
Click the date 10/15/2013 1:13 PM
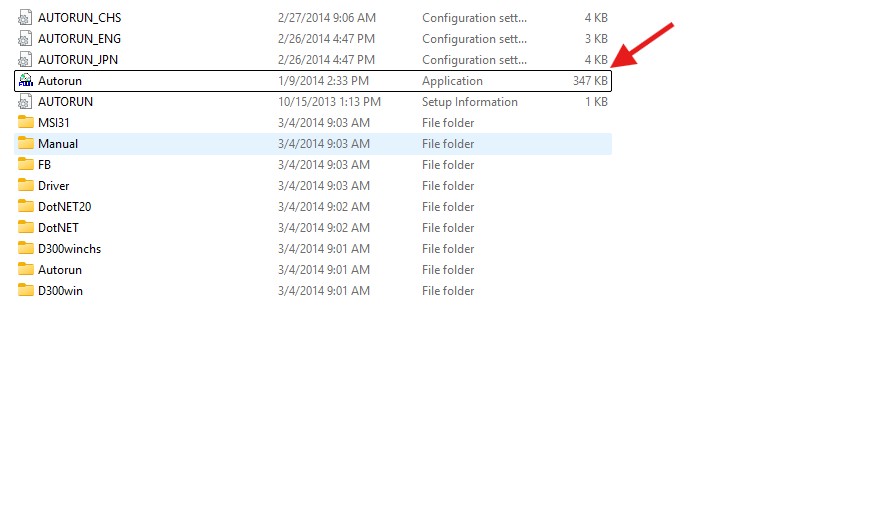330,102
